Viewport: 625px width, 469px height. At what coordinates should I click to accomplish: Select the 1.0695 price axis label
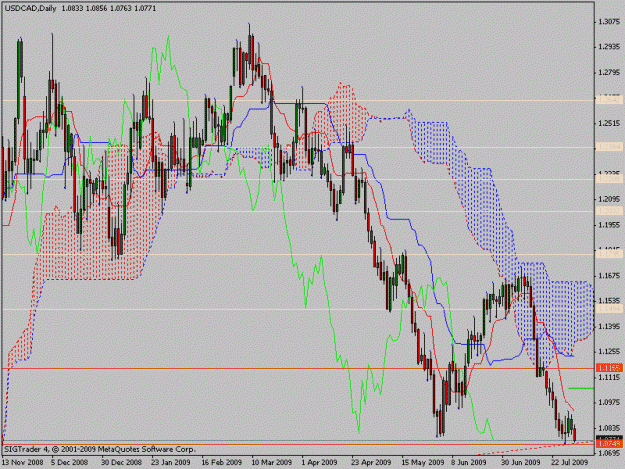point(609,453)
